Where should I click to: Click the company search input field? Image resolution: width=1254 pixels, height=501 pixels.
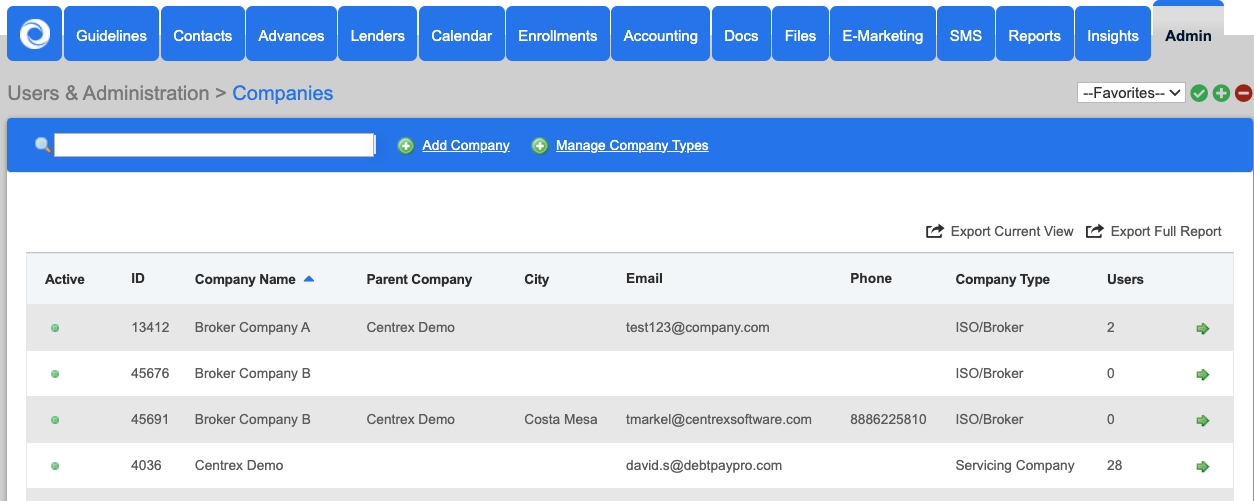tap(214, 145)
